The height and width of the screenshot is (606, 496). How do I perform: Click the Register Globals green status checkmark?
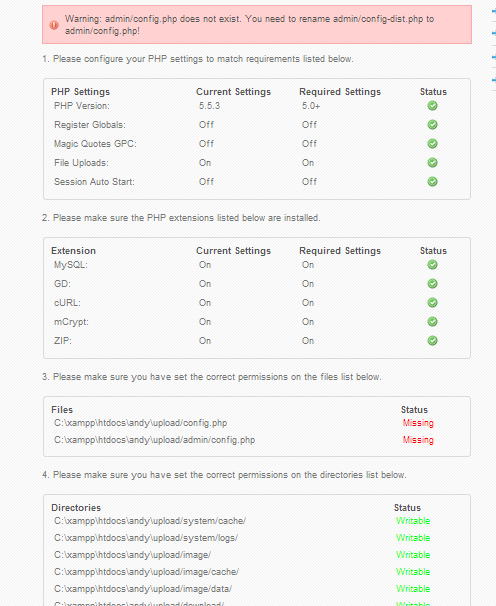coord(432,124)
